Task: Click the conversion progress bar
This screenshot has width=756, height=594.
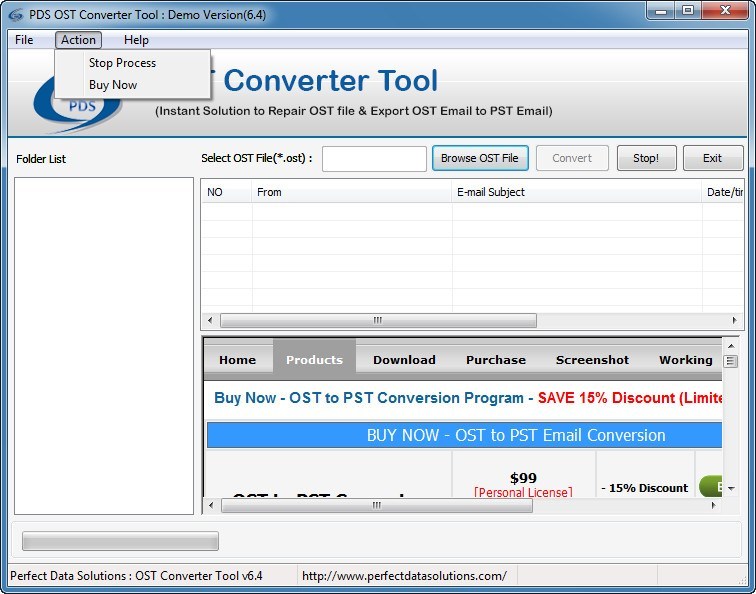Action: coord(120,541)
